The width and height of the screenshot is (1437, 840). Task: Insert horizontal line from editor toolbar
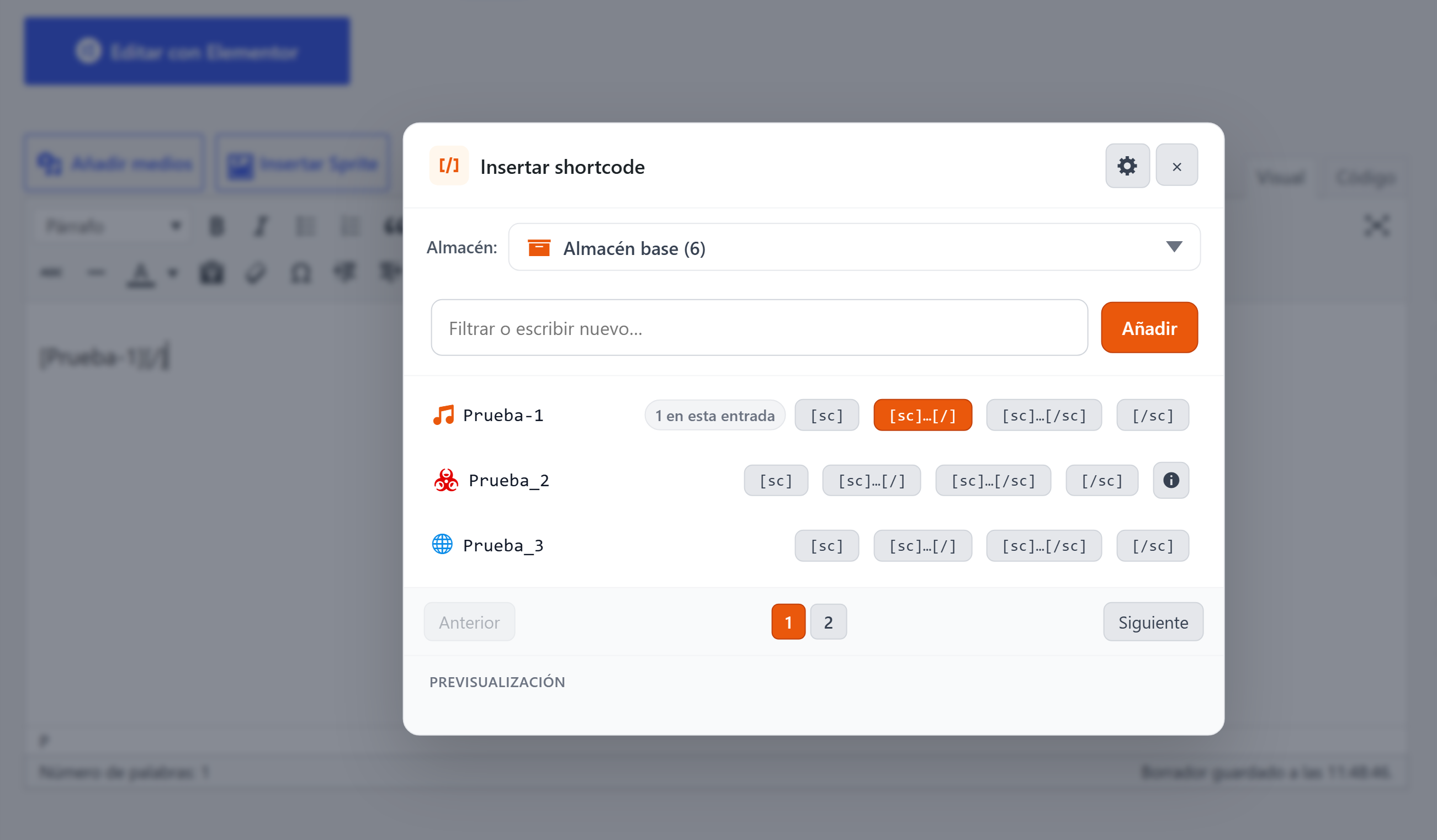[x=96, y=273]
